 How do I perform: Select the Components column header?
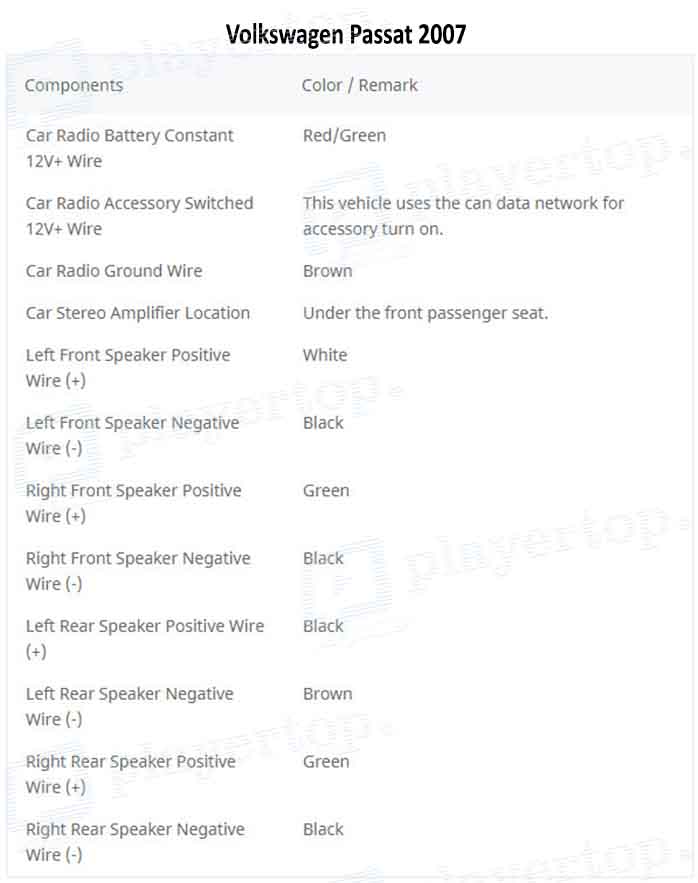point(74,85)
